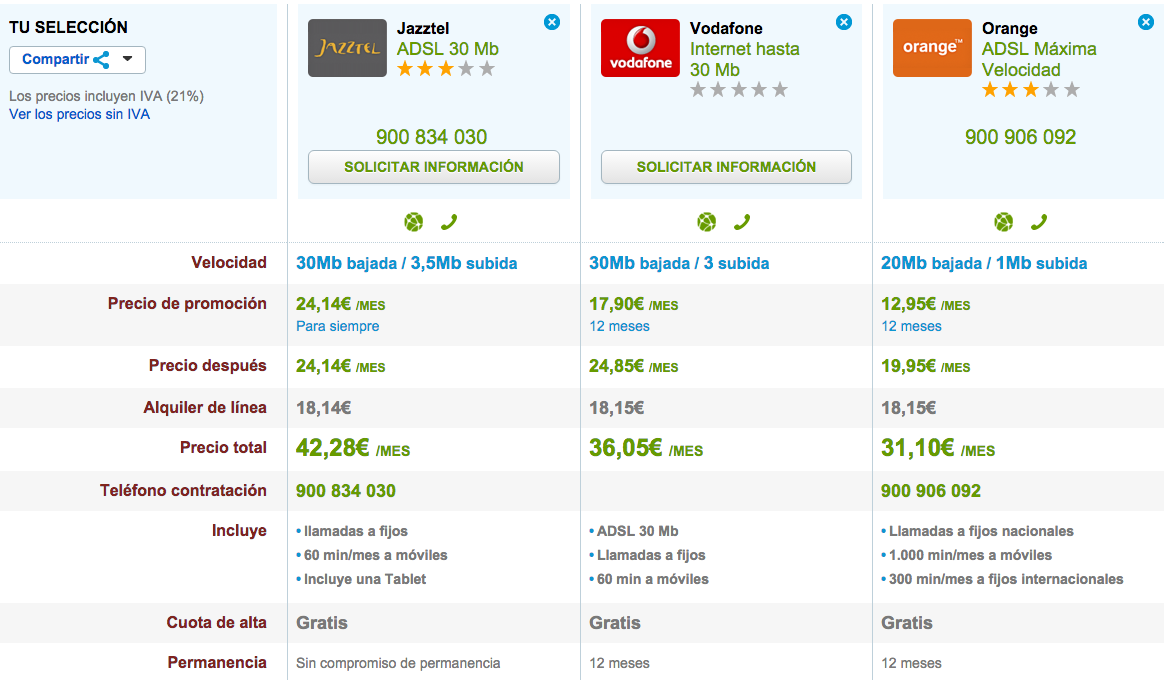Remove Jazztel from comparison with X icon
Screen dimensions: 1165x680
click(x=551, y=22)
